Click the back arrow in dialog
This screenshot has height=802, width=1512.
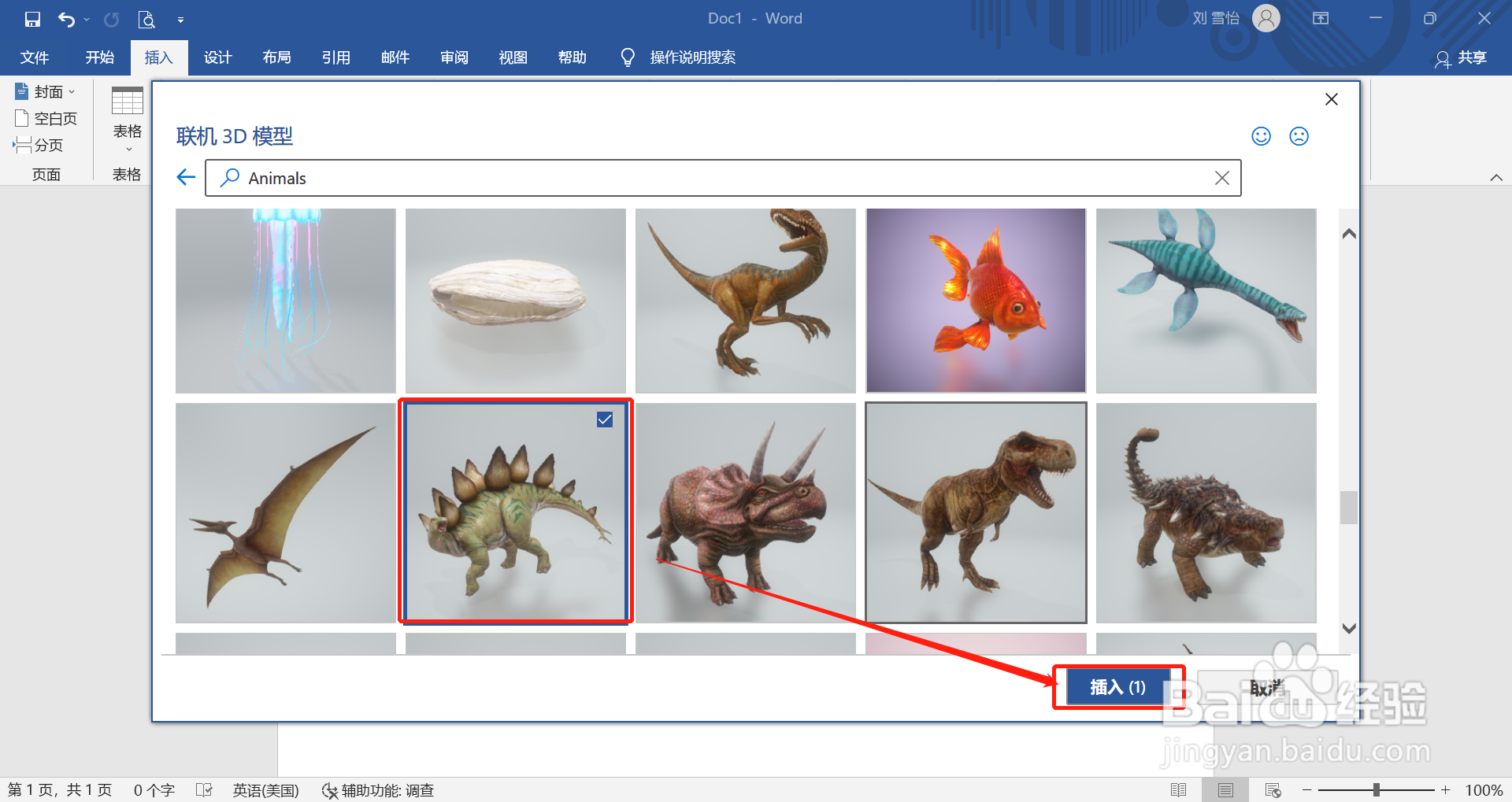(186, 177)
